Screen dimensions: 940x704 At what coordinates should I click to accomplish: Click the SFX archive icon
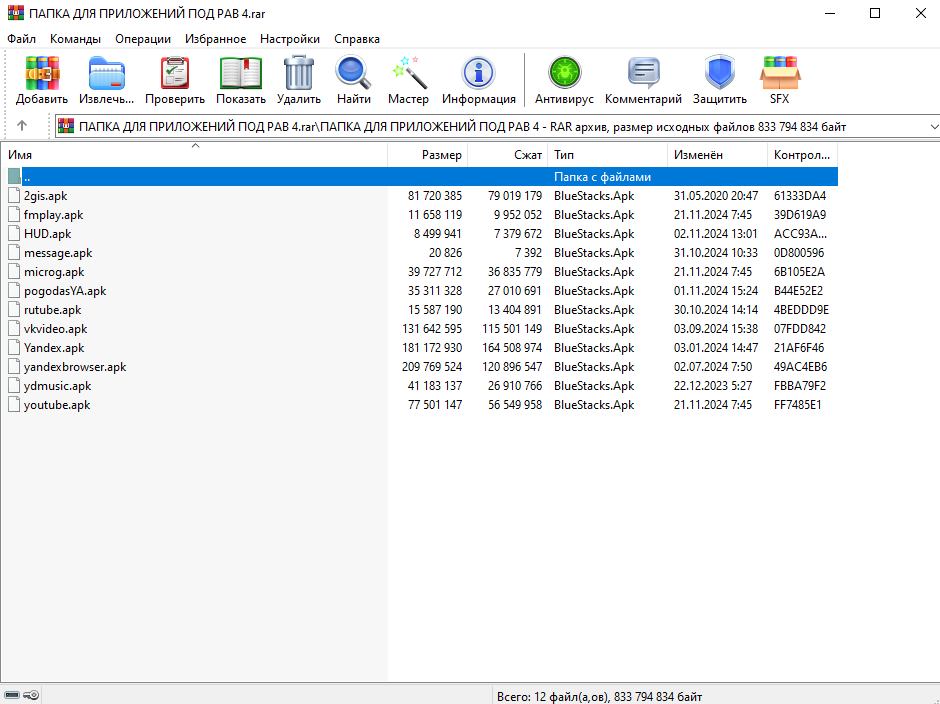pos(780,73)
